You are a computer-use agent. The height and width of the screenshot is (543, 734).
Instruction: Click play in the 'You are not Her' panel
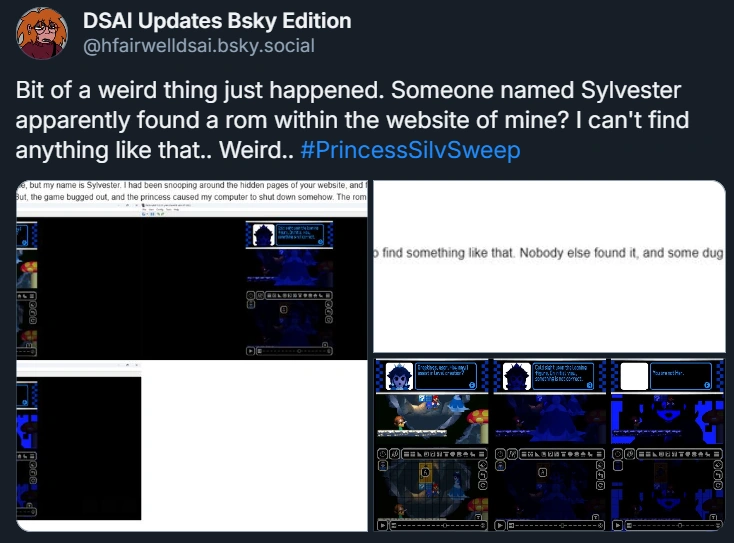617,525
